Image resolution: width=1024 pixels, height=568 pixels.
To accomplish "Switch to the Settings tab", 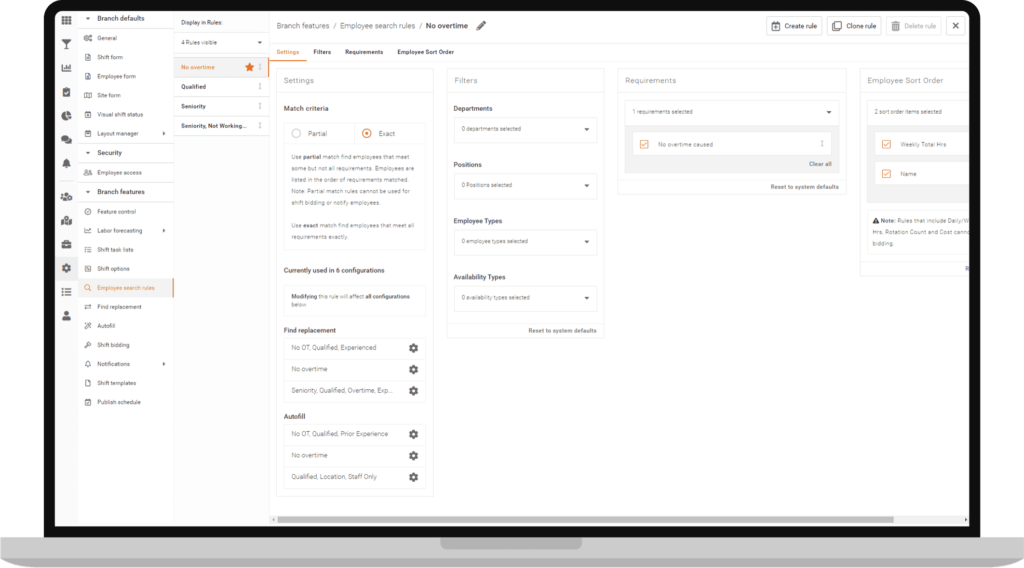I will 287,52.
